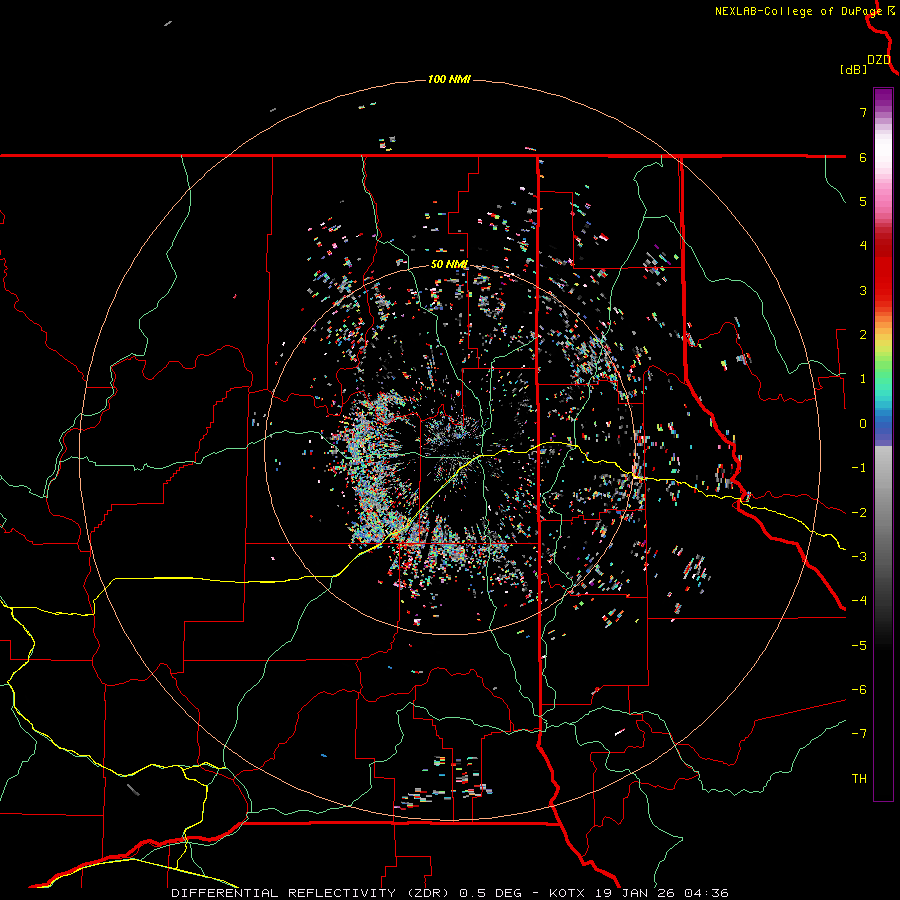Click the 100 NMI range ring label
Screen dimensions: 900x900
coord(449,79)
